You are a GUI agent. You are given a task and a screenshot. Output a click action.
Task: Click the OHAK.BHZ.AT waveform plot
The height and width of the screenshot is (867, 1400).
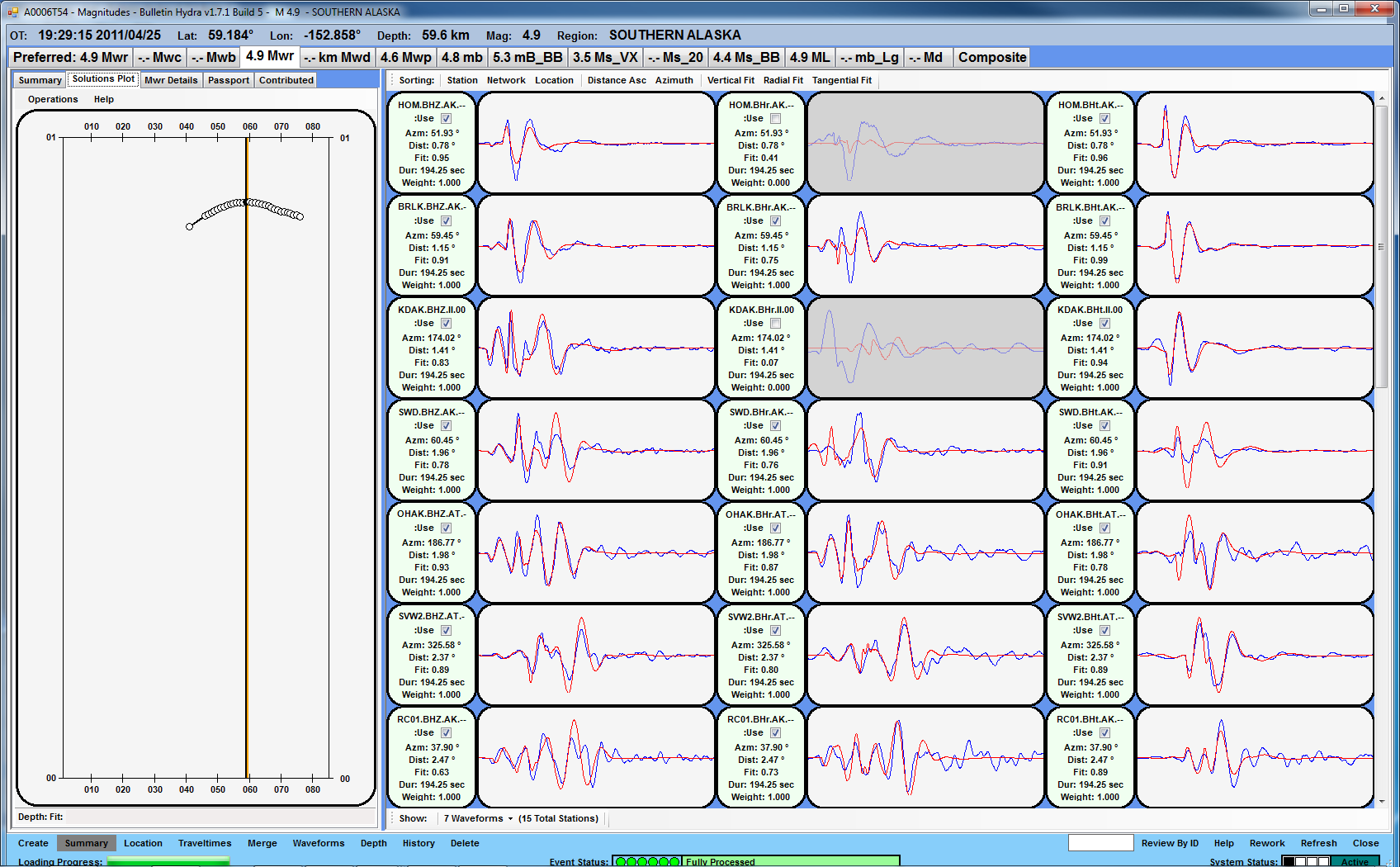click(596, 552)
